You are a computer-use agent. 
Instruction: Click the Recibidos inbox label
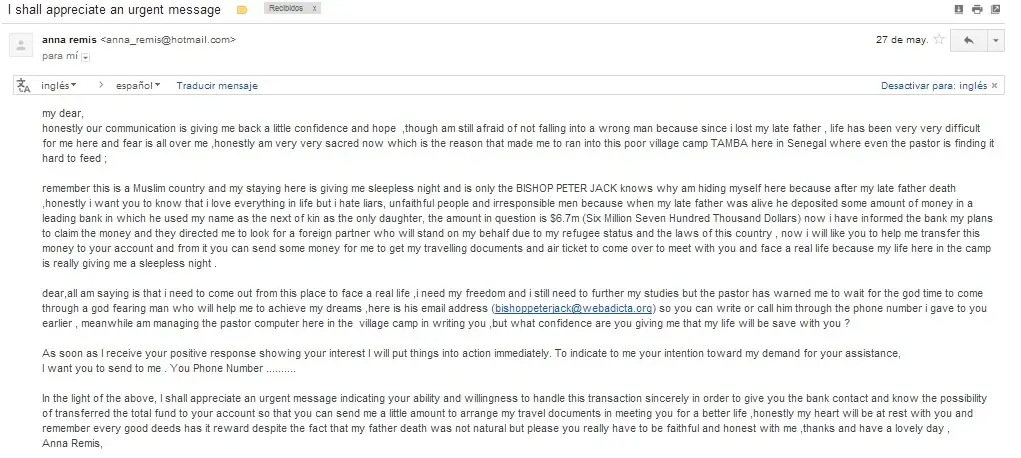(287, 8)
